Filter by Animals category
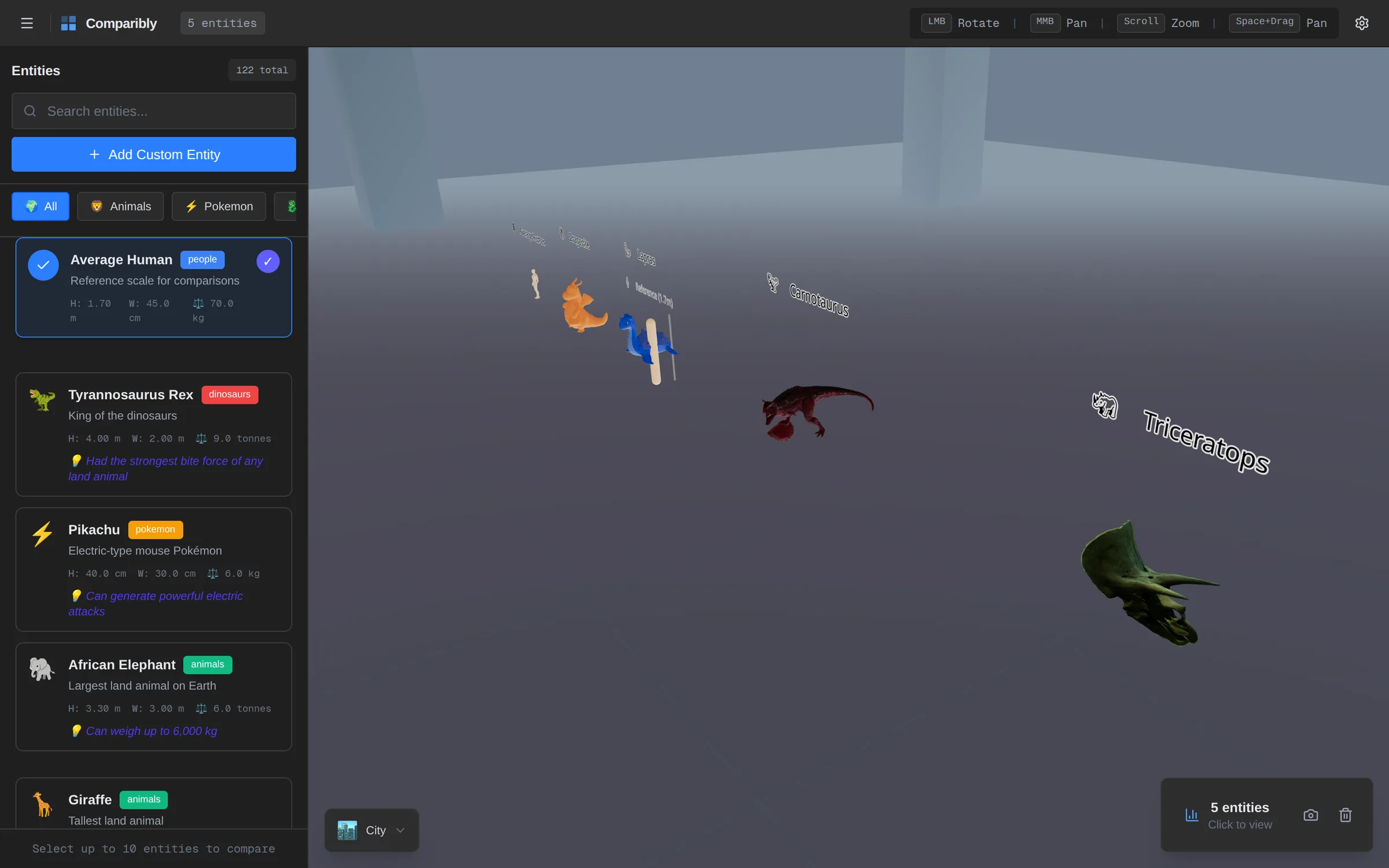The width and height of the screenshot is (1389, 868). click(x=120, y=206)
